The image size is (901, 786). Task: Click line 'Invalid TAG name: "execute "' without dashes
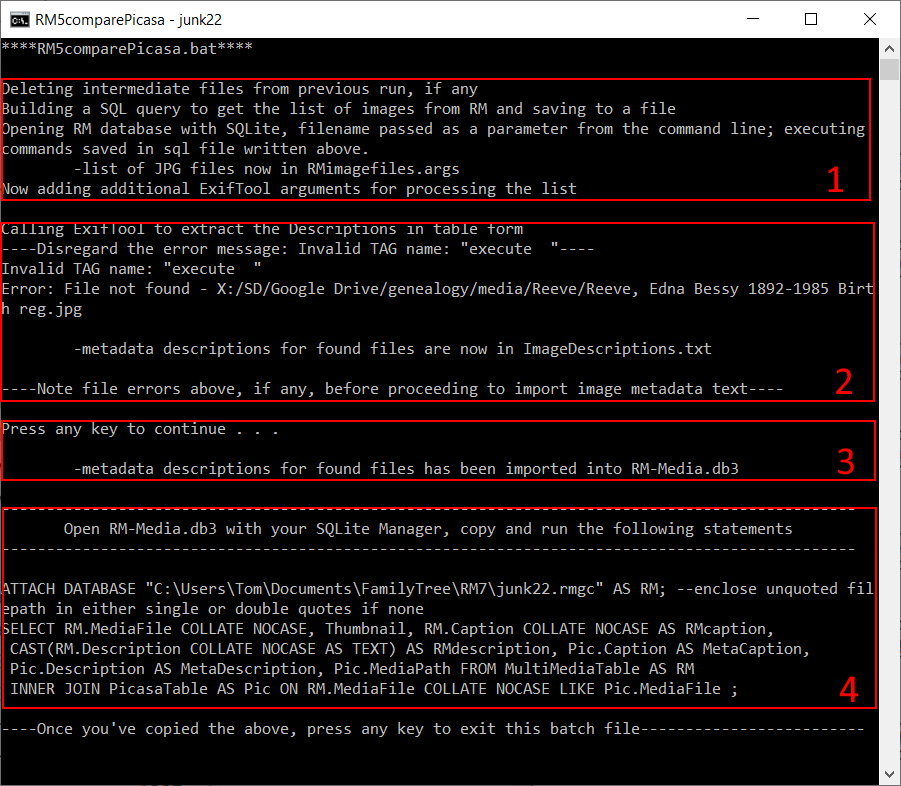click(x=132, y=269)
